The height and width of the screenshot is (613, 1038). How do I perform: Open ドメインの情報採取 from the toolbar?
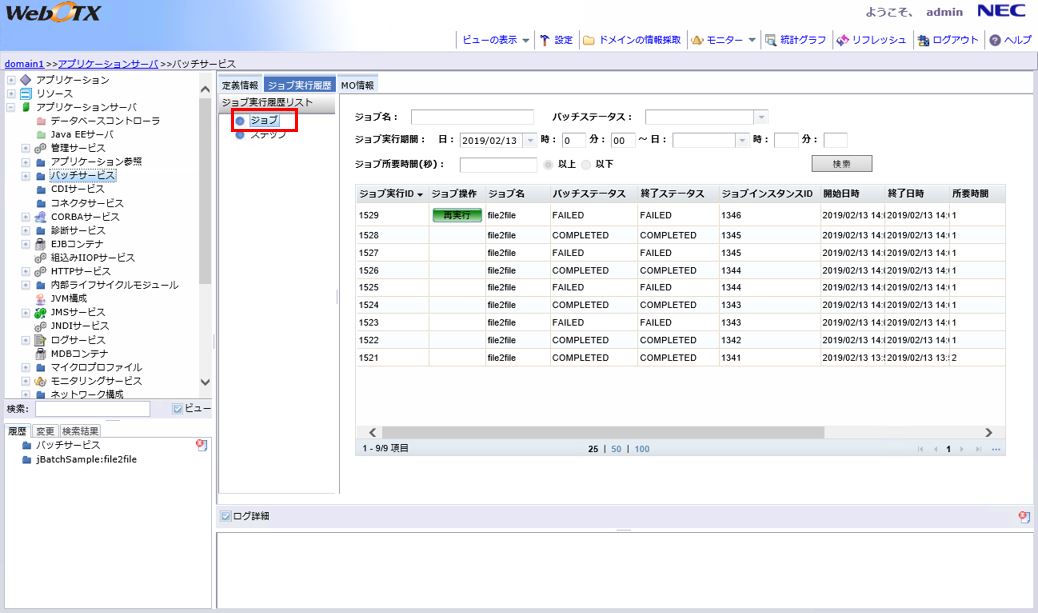coord(589,40)
